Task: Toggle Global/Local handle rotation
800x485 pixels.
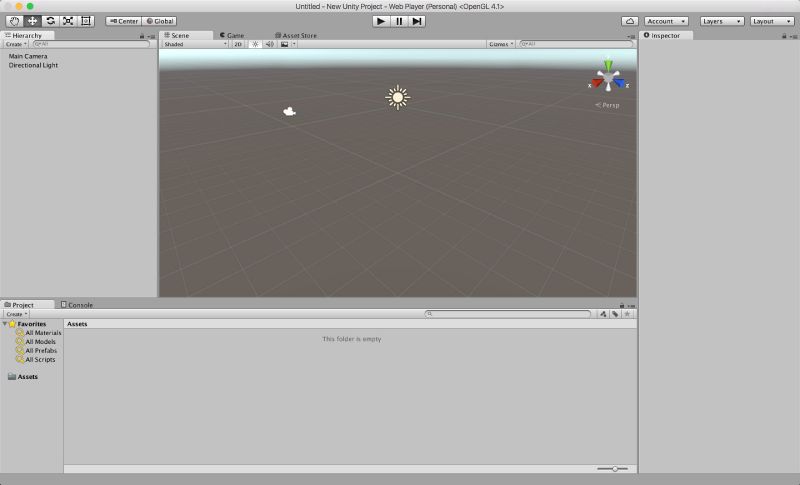Action: coord(159,21)
